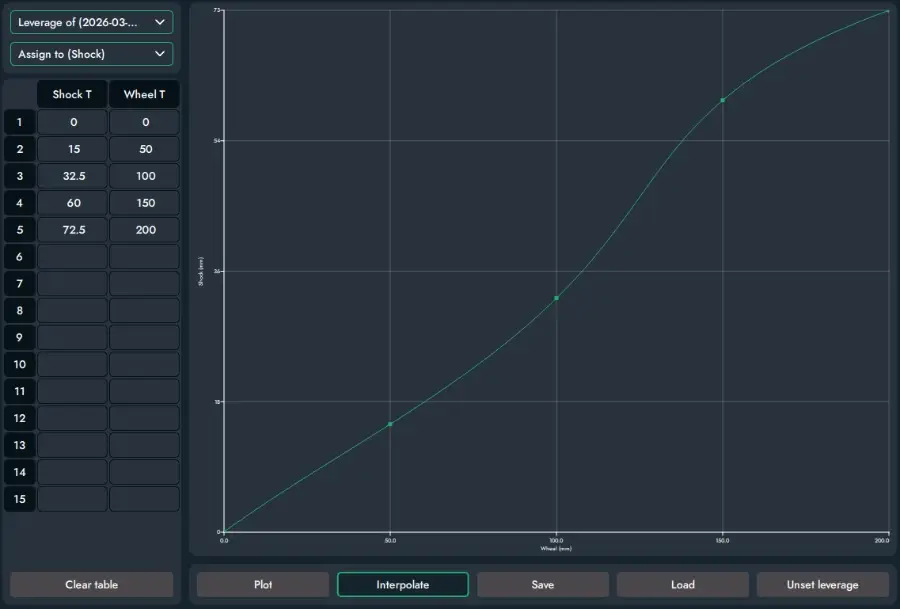Click empty Wheel T cell in row 6

(x=145, y=257)
